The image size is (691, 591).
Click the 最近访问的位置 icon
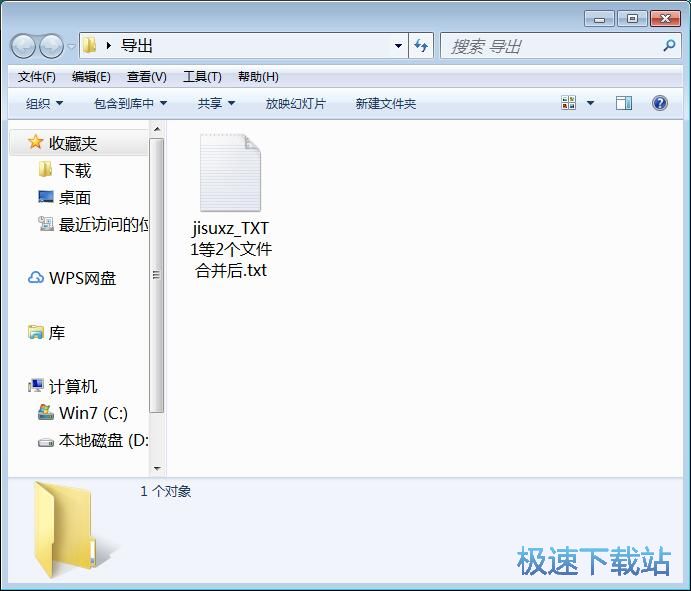[46, 223]
